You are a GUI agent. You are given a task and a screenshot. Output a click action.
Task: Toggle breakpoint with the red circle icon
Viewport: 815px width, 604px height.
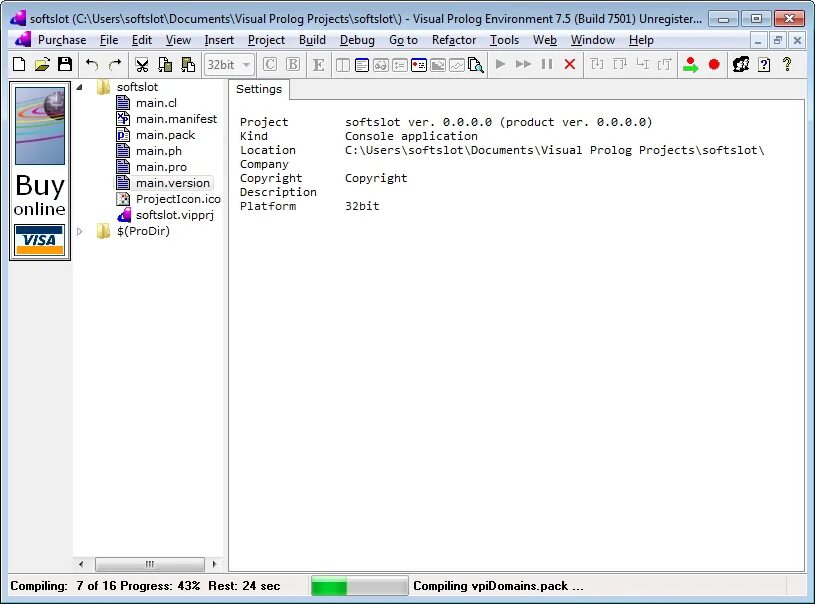coord(714,64)
